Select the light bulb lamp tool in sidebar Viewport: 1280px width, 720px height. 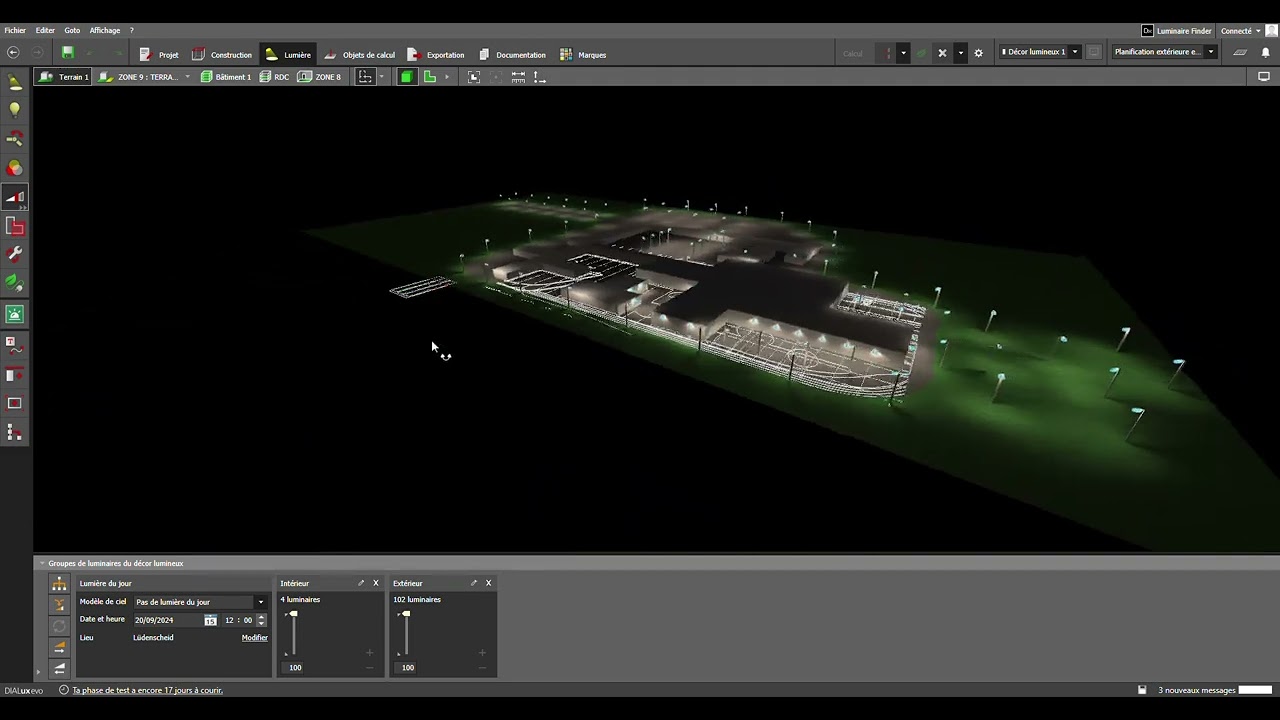(15, 110)
